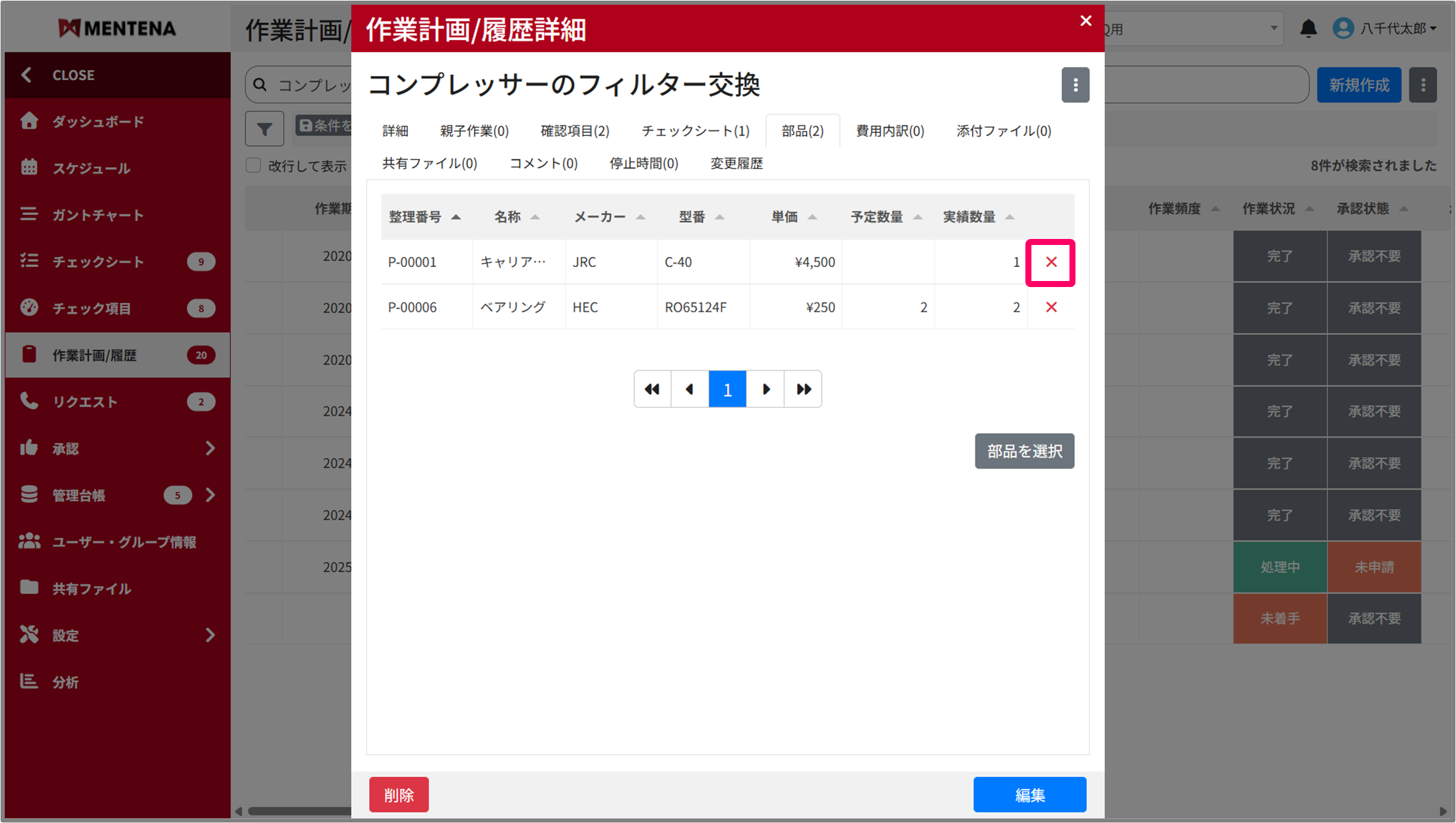Open the three-dot menu beside work title
This screenshot has height=823, width=1456.
coord(1075,85)
